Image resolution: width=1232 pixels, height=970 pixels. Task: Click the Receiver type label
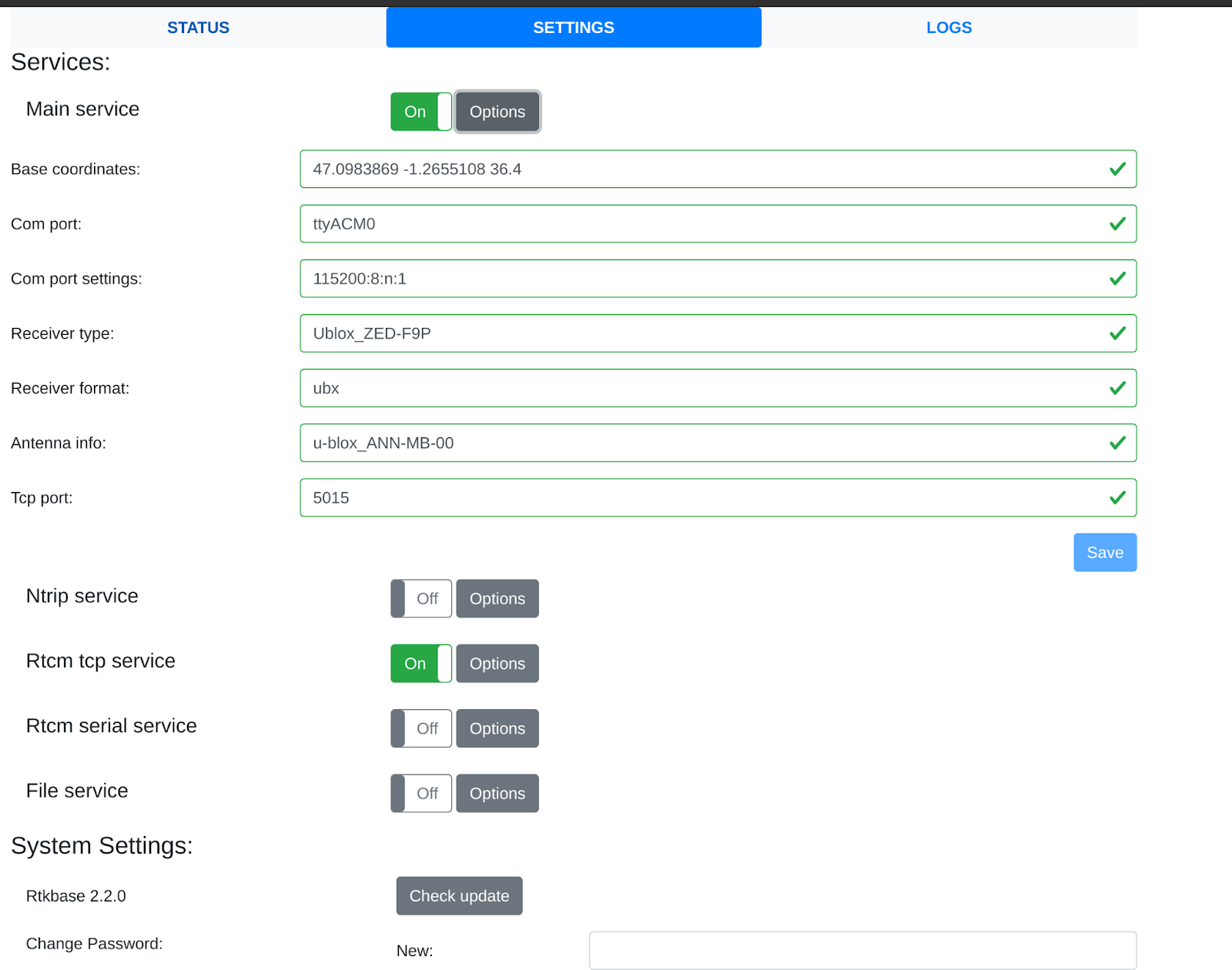(x=62, y=334)
